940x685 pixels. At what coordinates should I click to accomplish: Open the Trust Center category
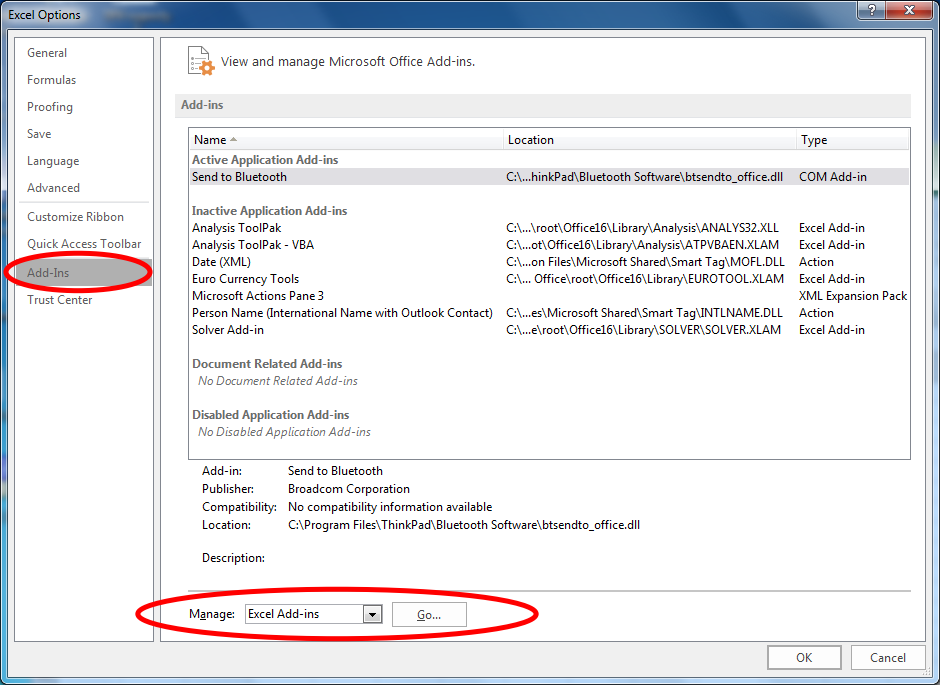(59, 300)
